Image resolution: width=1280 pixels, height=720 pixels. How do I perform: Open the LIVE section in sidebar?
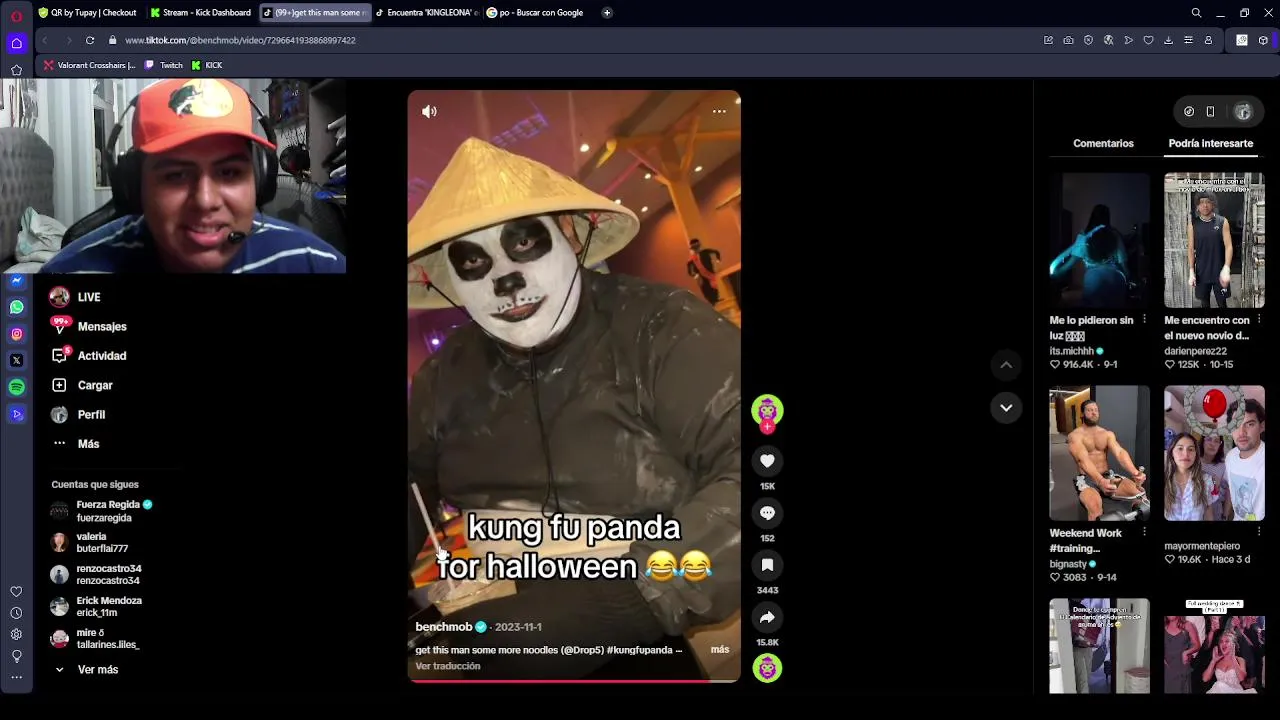[89, 297]
